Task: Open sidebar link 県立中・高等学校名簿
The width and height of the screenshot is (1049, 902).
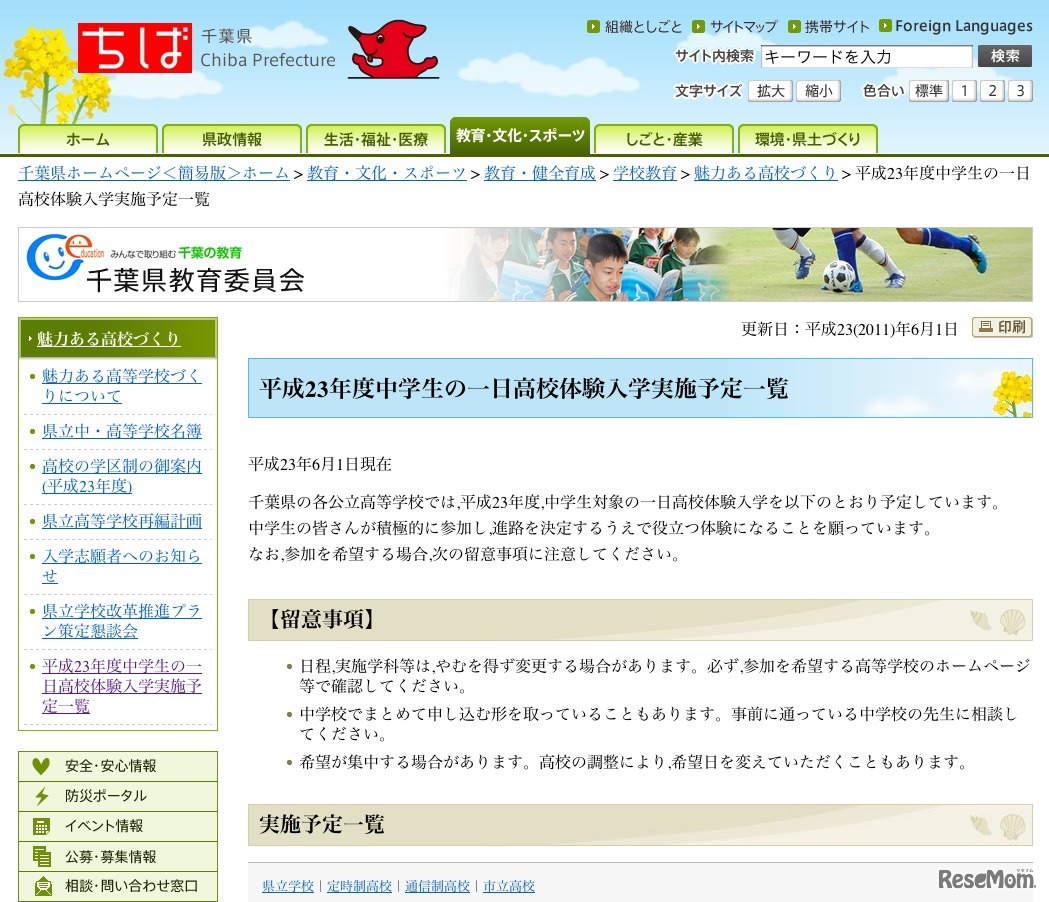Action: click(x=122, y=431)
